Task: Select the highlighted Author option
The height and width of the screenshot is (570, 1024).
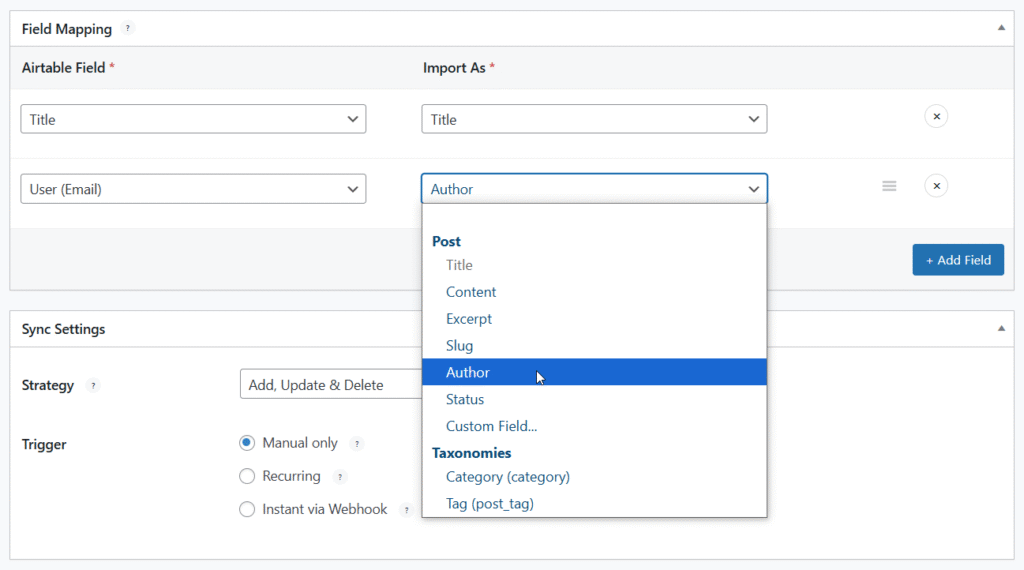Action: coord(594,372)
